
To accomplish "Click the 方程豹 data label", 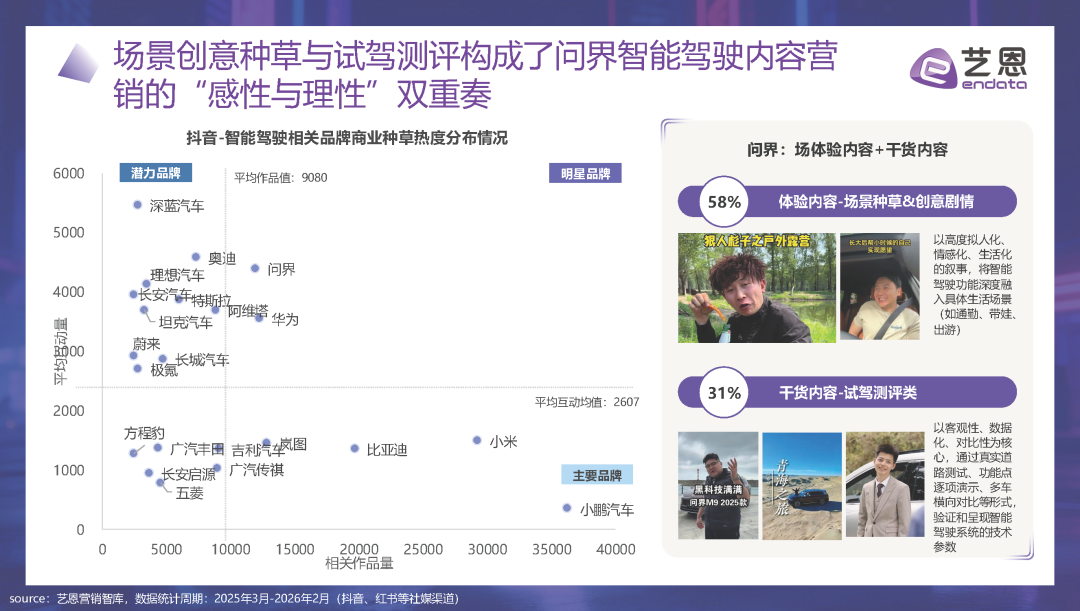I will (144, 433).
